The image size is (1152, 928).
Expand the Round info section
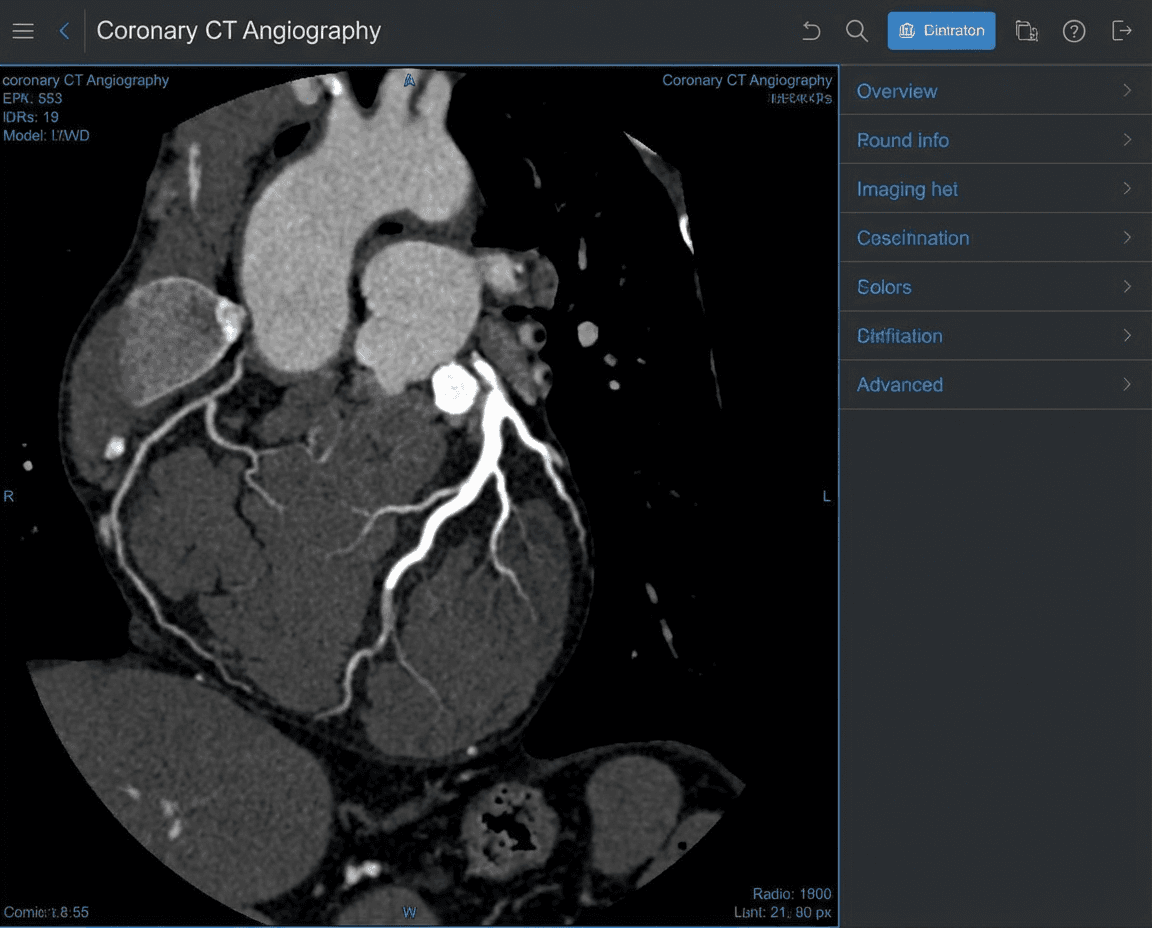(x=994, y=140)
